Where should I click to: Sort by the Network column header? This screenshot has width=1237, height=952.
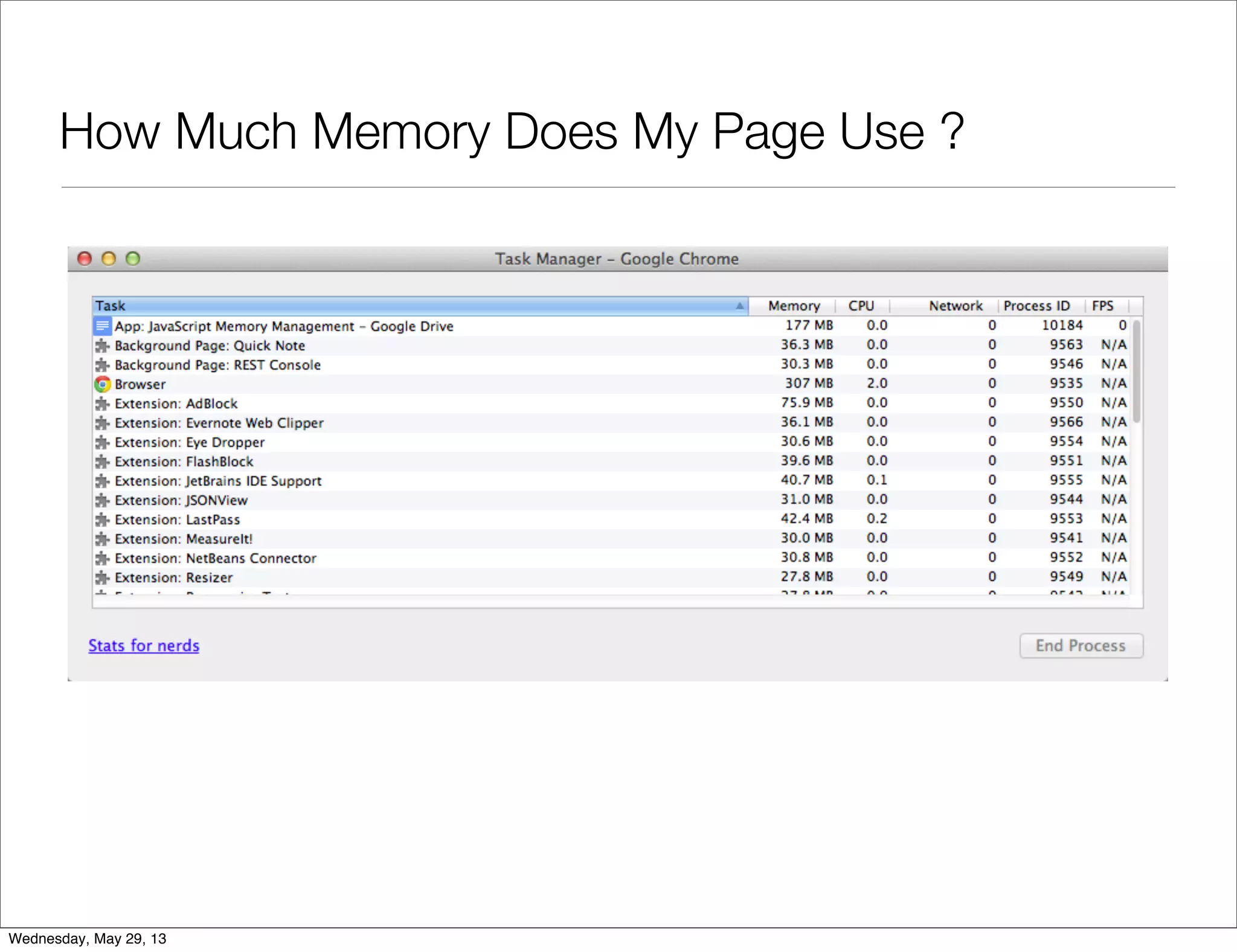click(944, 306)
